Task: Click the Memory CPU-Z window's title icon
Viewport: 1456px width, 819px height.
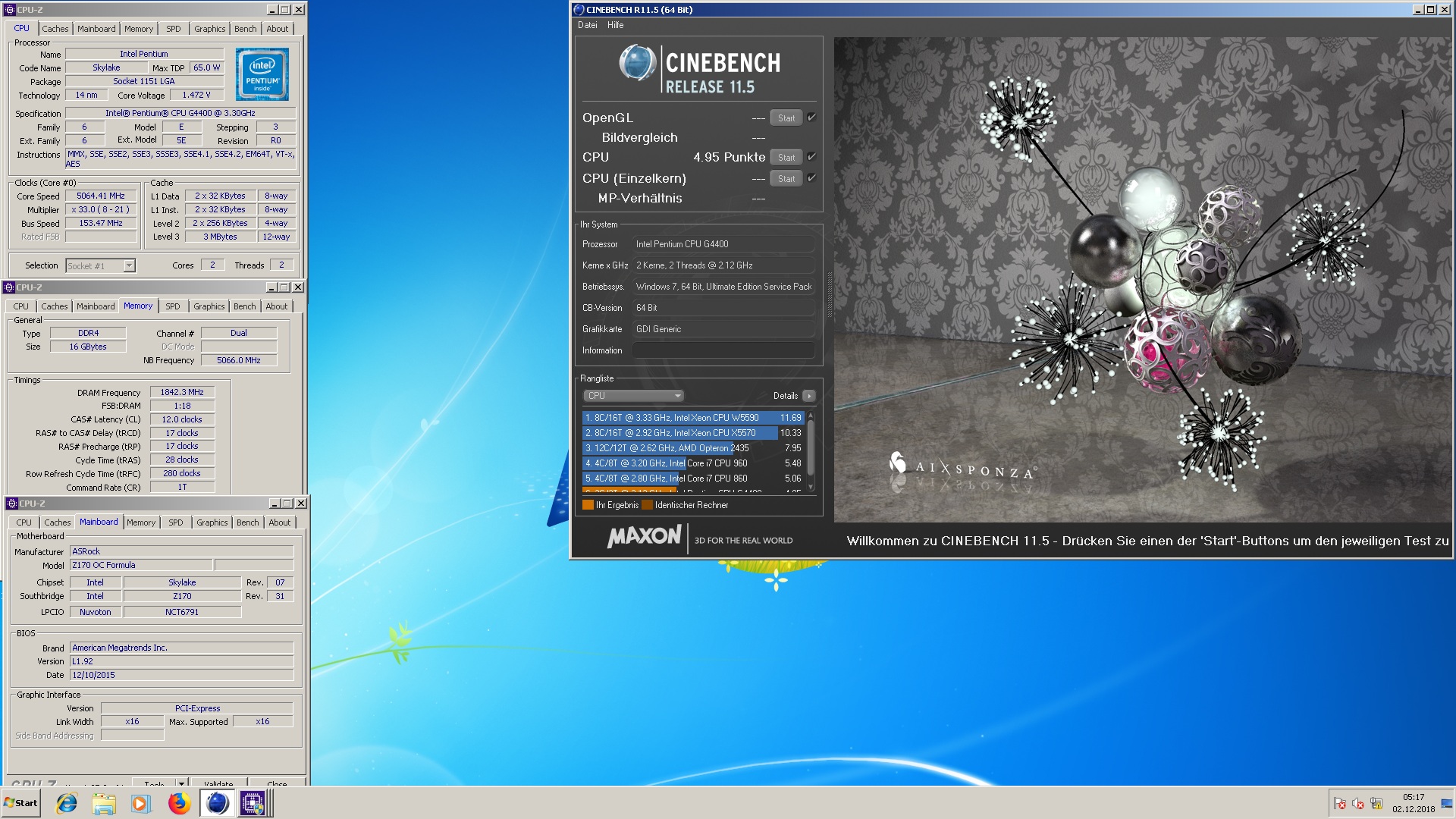Action: click(9, 287)
